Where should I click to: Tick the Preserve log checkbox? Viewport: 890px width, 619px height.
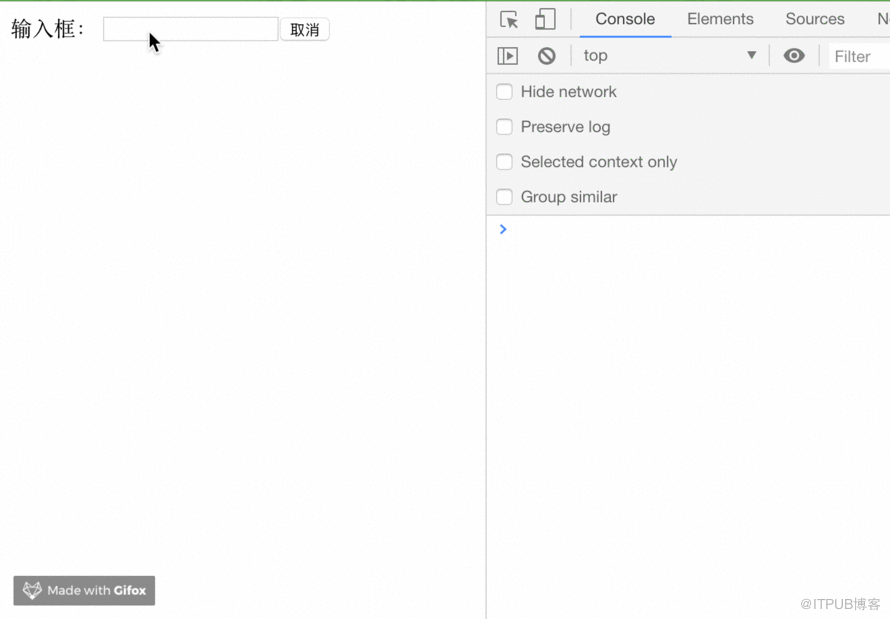click(x=504, y=127)
